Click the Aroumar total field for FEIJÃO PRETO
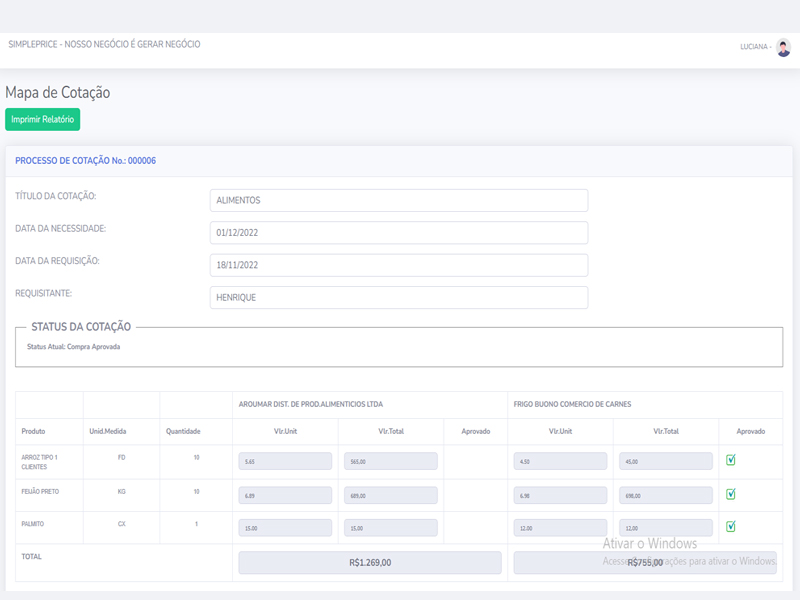The image size is (800, 600). click(x=391, y=495)
